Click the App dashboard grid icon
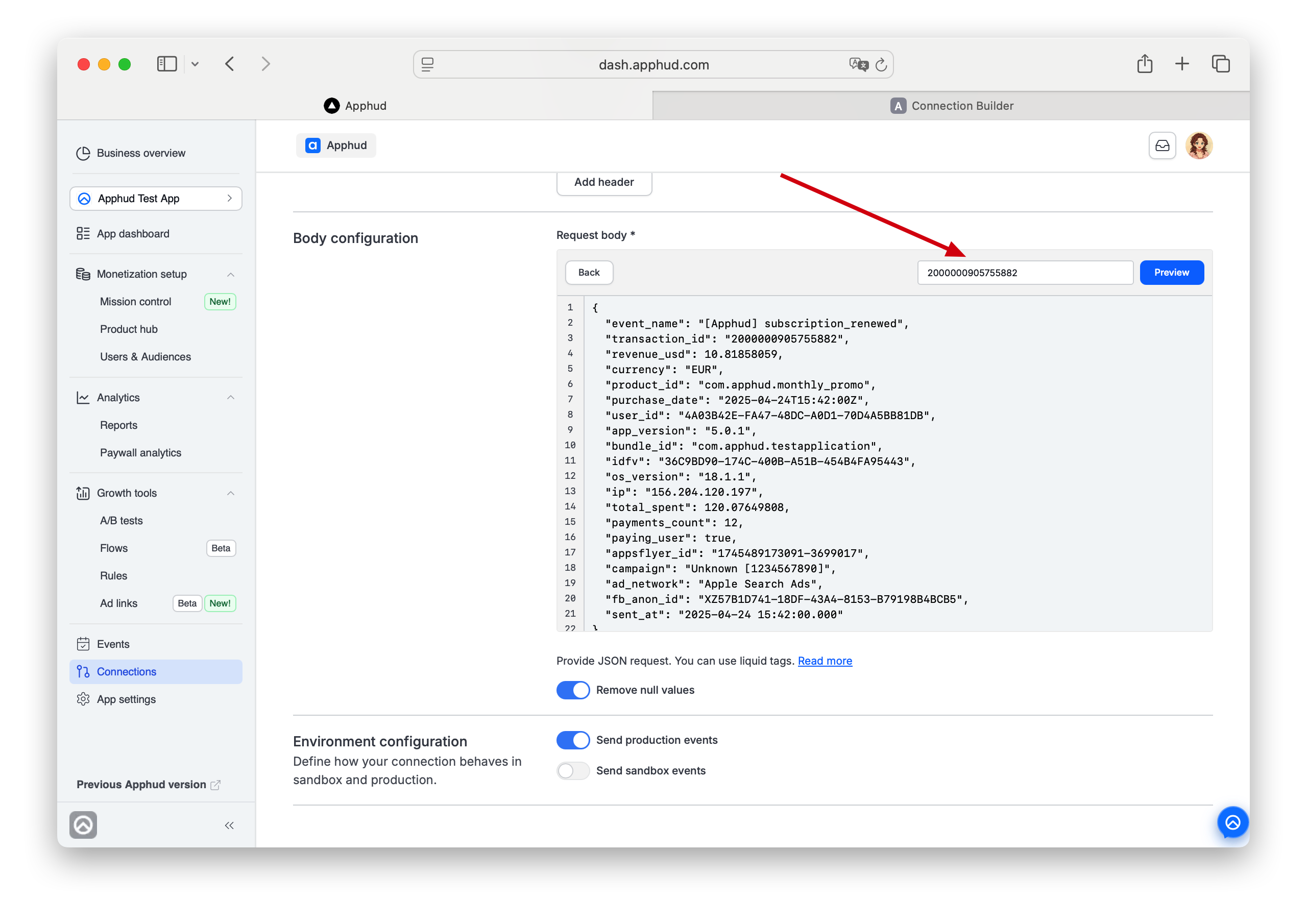The width and height of the screenshot is (1307, 924). (83, 233)
